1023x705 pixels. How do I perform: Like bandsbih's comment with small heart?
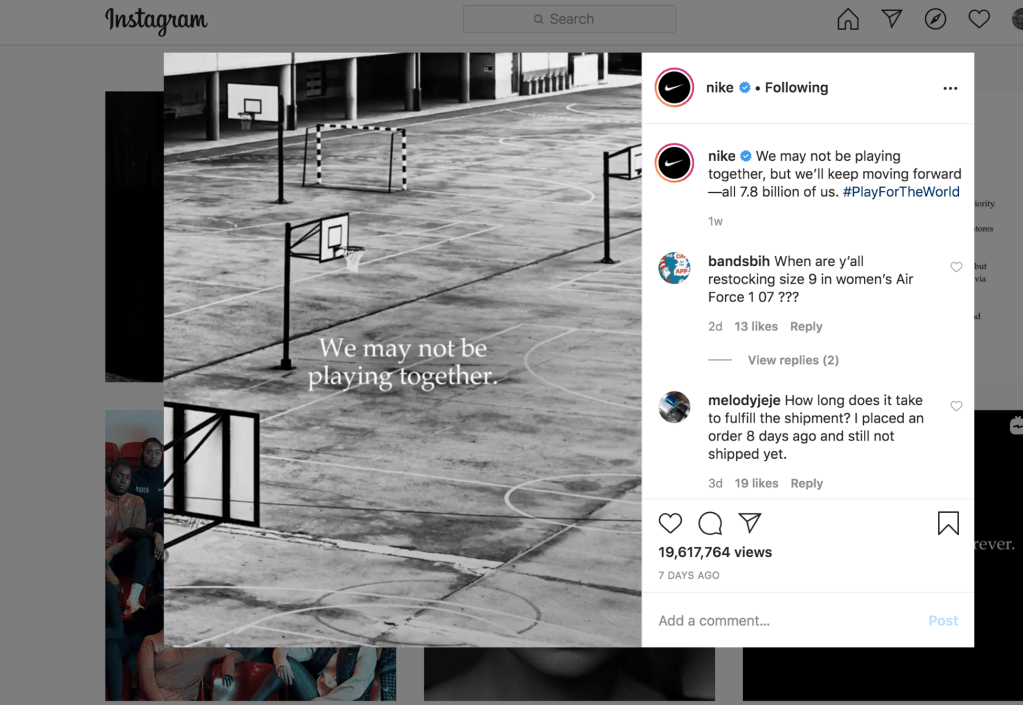(956, 267)
